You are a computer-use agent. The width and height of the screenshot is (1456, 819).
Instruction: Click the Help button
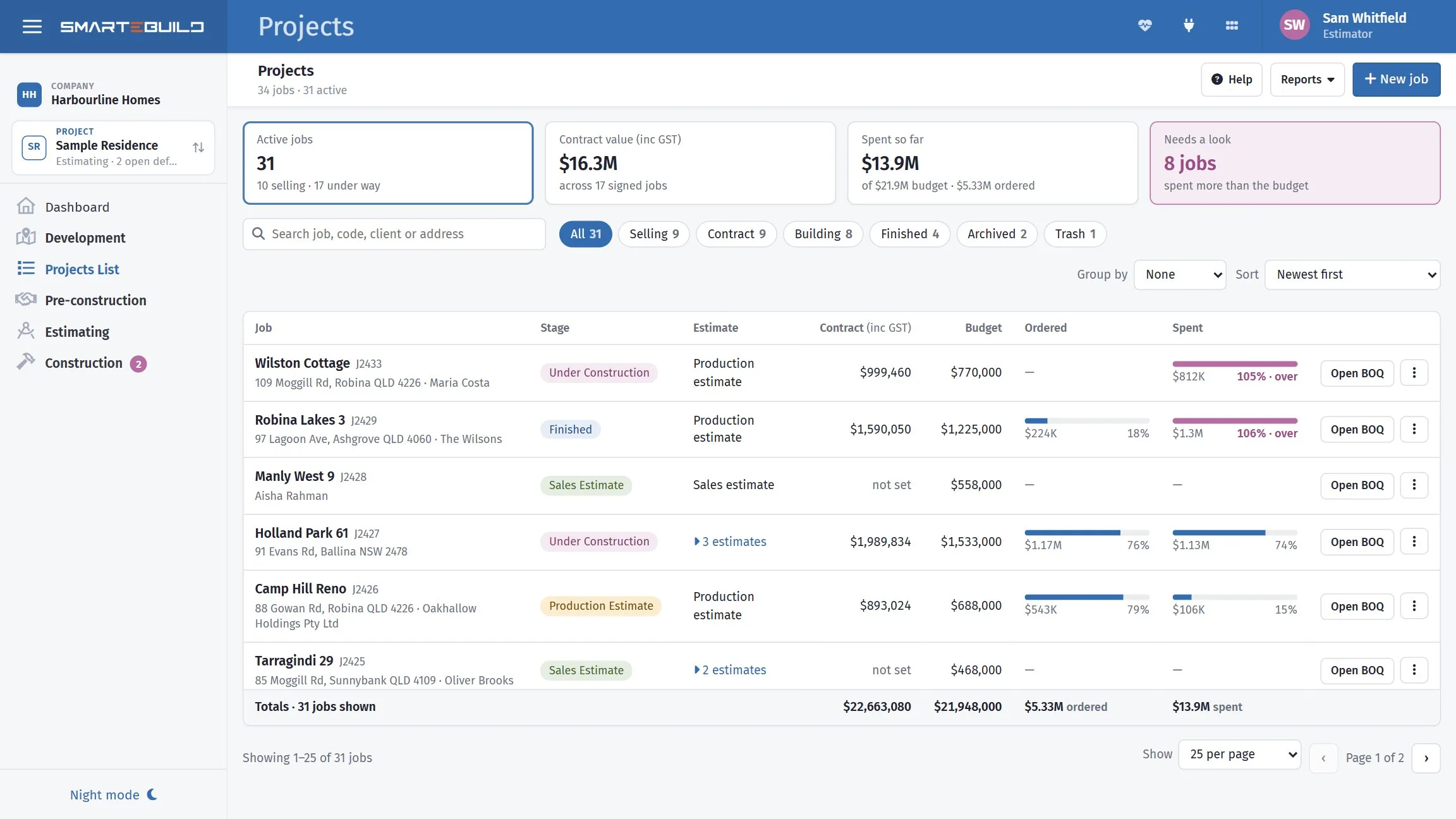(1231, 80)
